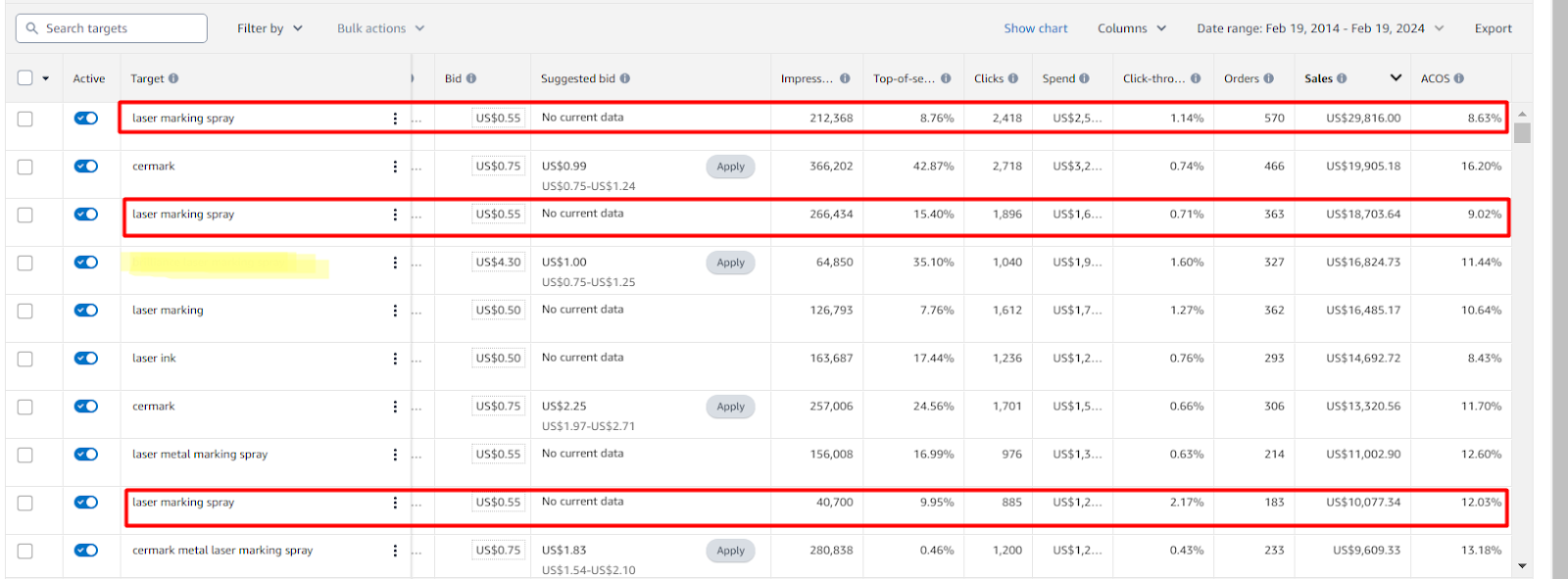Apply suggested bid US$1.00 on US$4.30 bid row
This screenshot has width=1568, height=579.
point(730,263)
